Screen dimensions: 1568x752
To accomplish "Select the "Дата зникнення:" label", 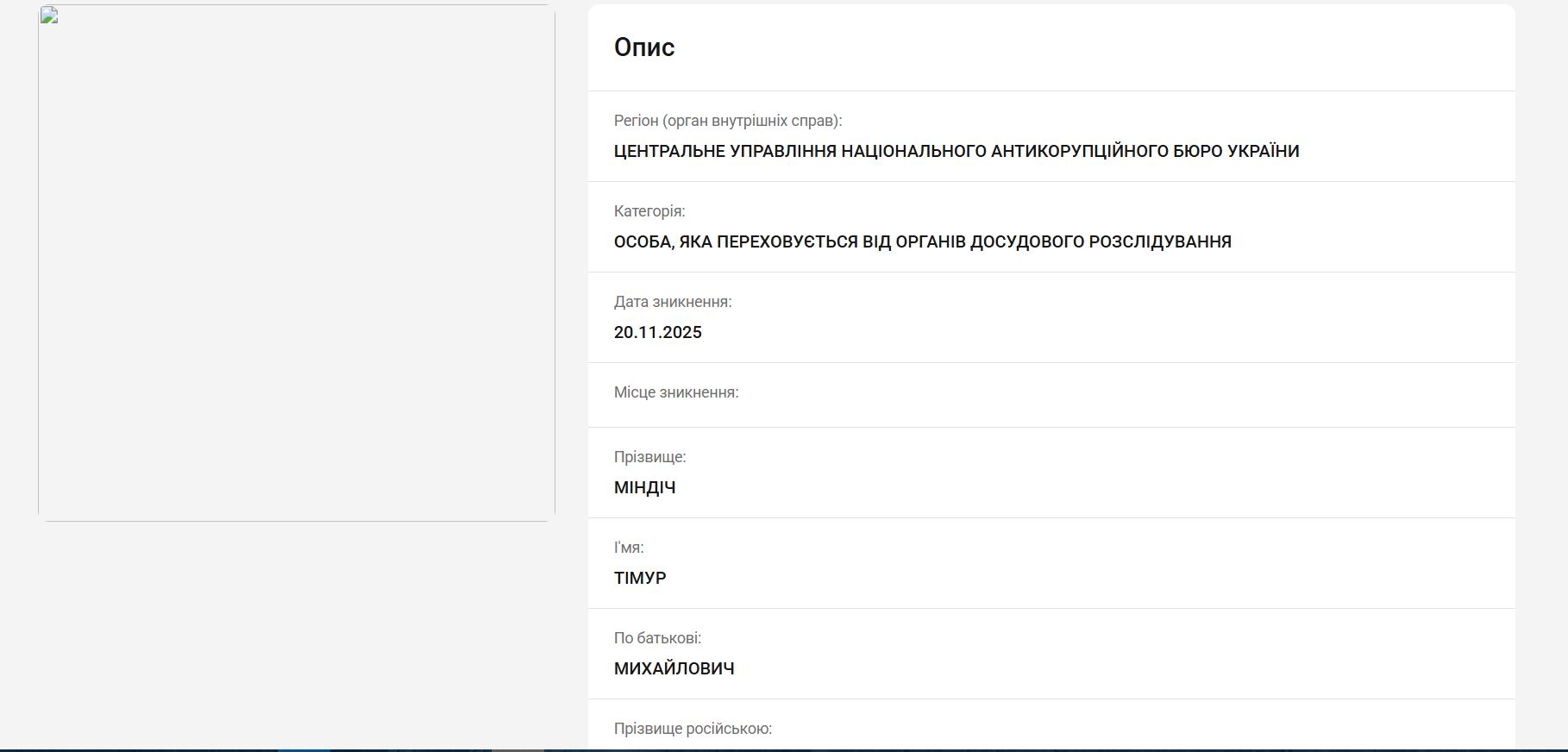I will click(673, 302).
